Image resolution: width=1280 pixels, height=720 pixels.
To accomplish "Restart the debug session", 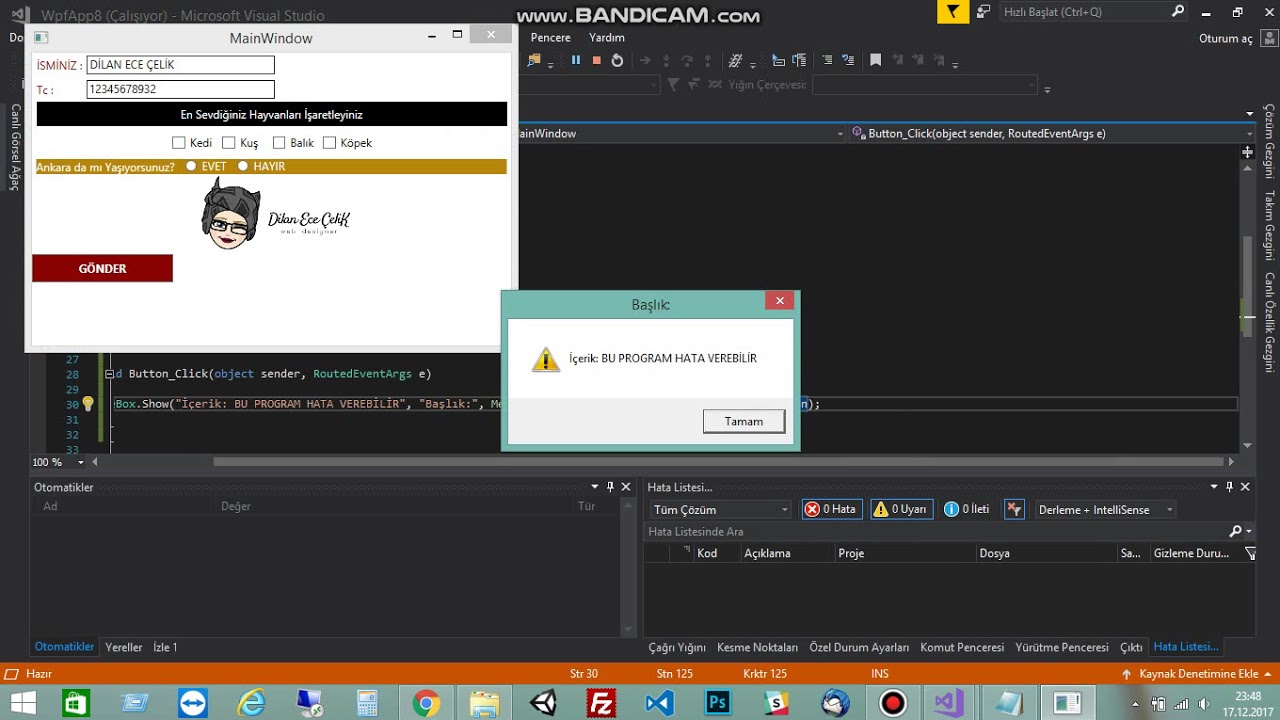I will [617, 60].
